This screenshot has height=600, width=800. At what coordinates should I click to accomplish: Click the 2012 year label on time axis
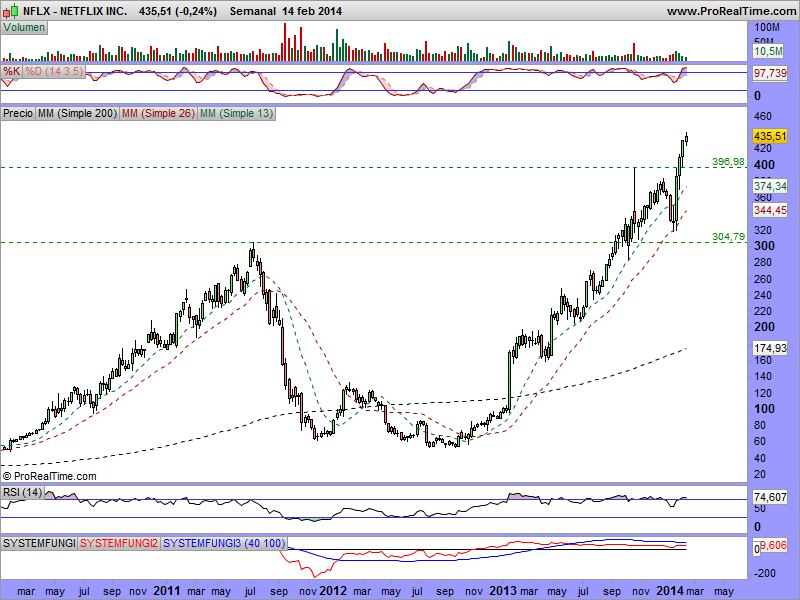coord(333,591)
